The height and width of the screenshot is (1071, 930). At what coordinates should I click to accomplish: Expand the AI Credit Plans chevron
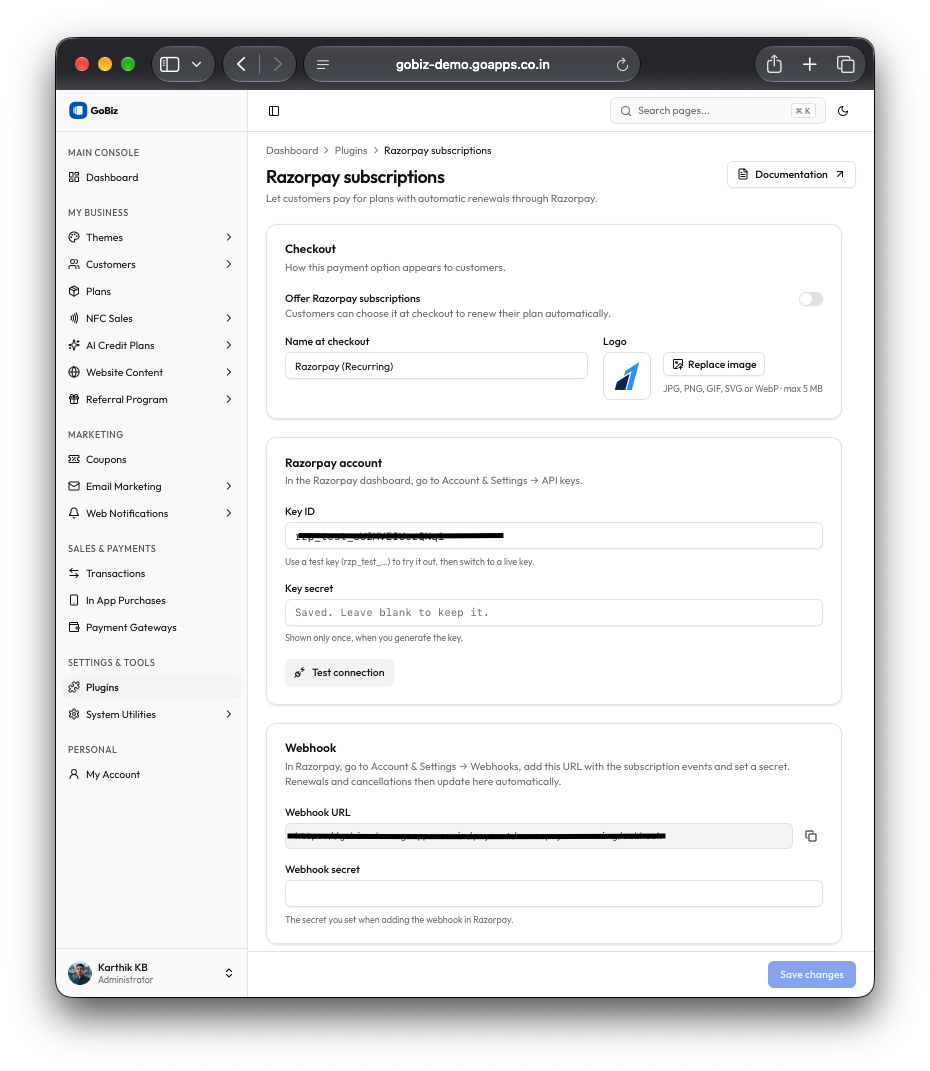coord(229,346)
